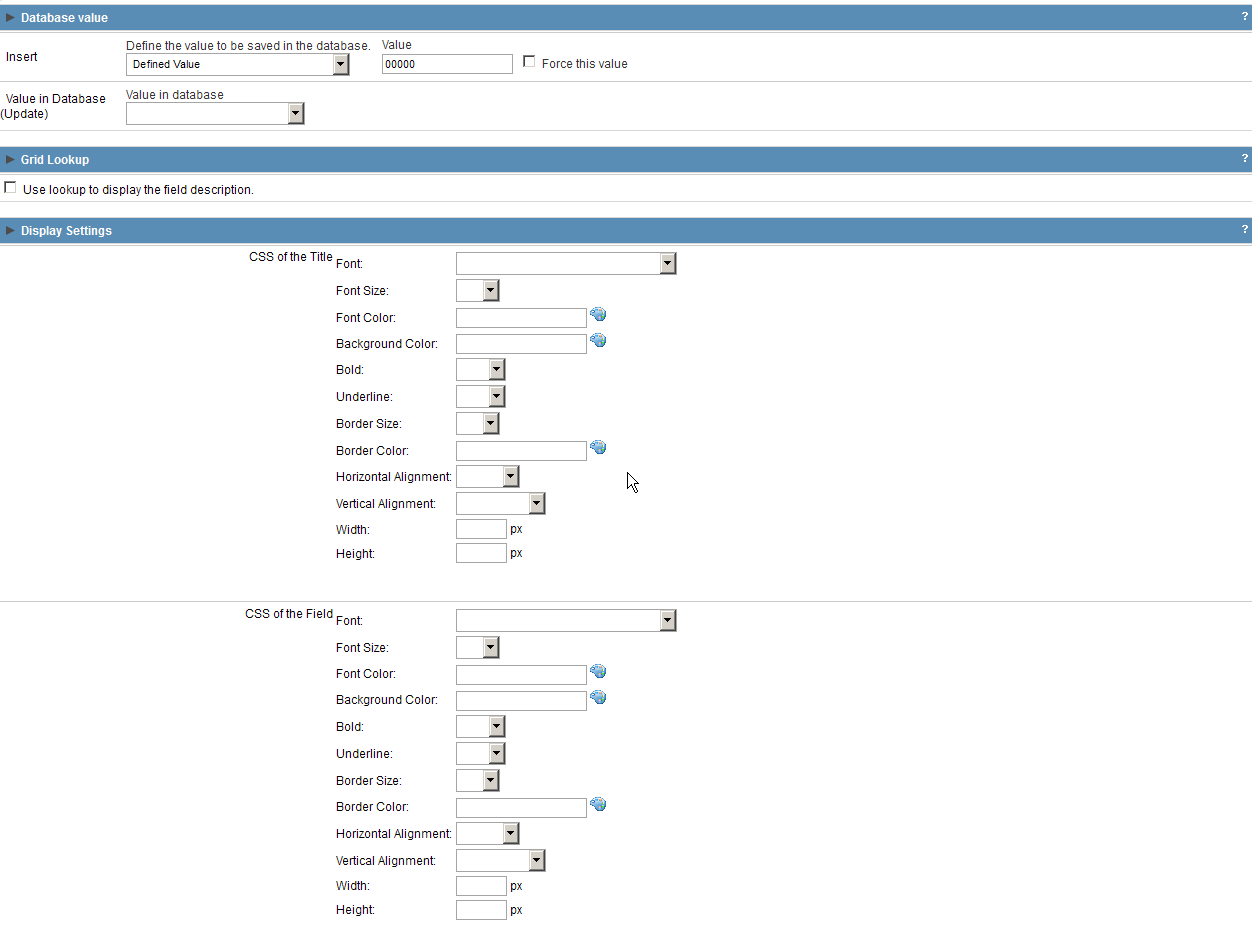1252x943 pixels.
Task: Open color picker for Field Font Color
Action: [598, 672]
